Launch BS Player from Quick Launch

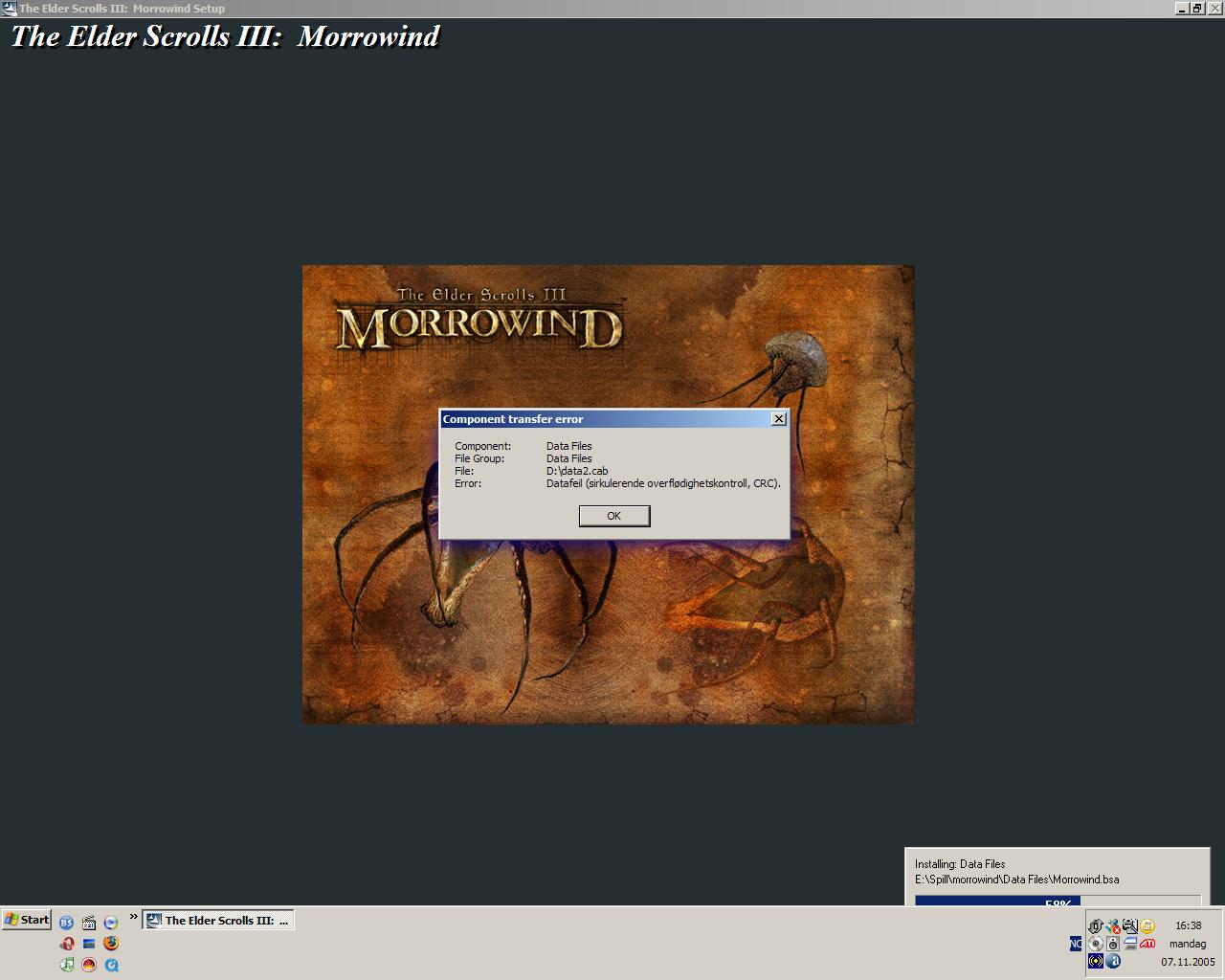pos(66,923)
